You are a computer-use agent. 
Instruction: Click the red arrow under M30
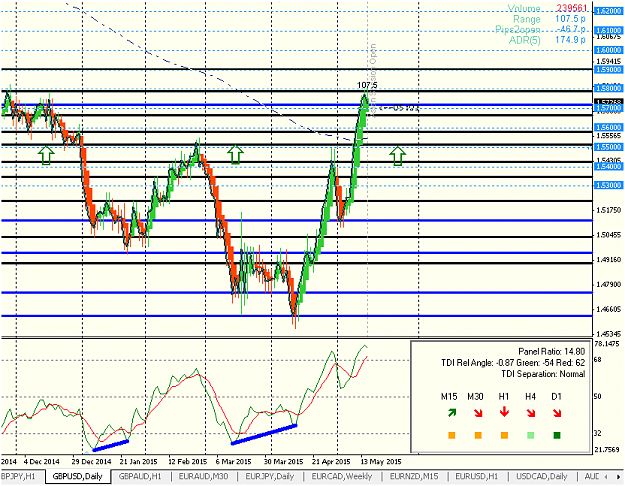click(478, 413)
